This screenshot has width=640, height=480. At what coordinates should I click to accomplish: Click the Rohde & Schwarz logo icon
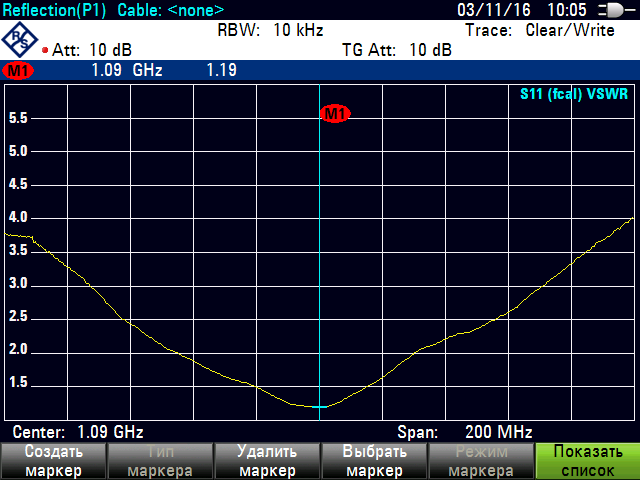pyautogui.click(x=19, y=40)
